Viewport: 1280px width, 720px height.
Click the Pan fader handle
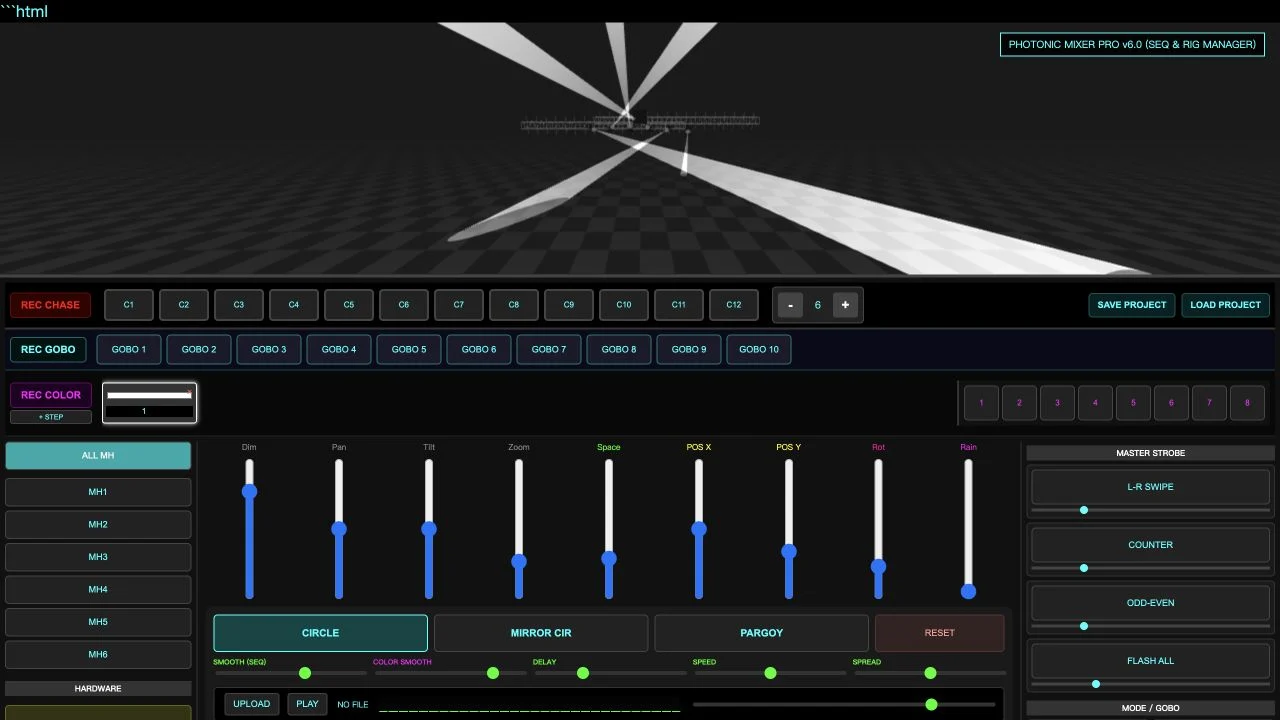(339, 528)
